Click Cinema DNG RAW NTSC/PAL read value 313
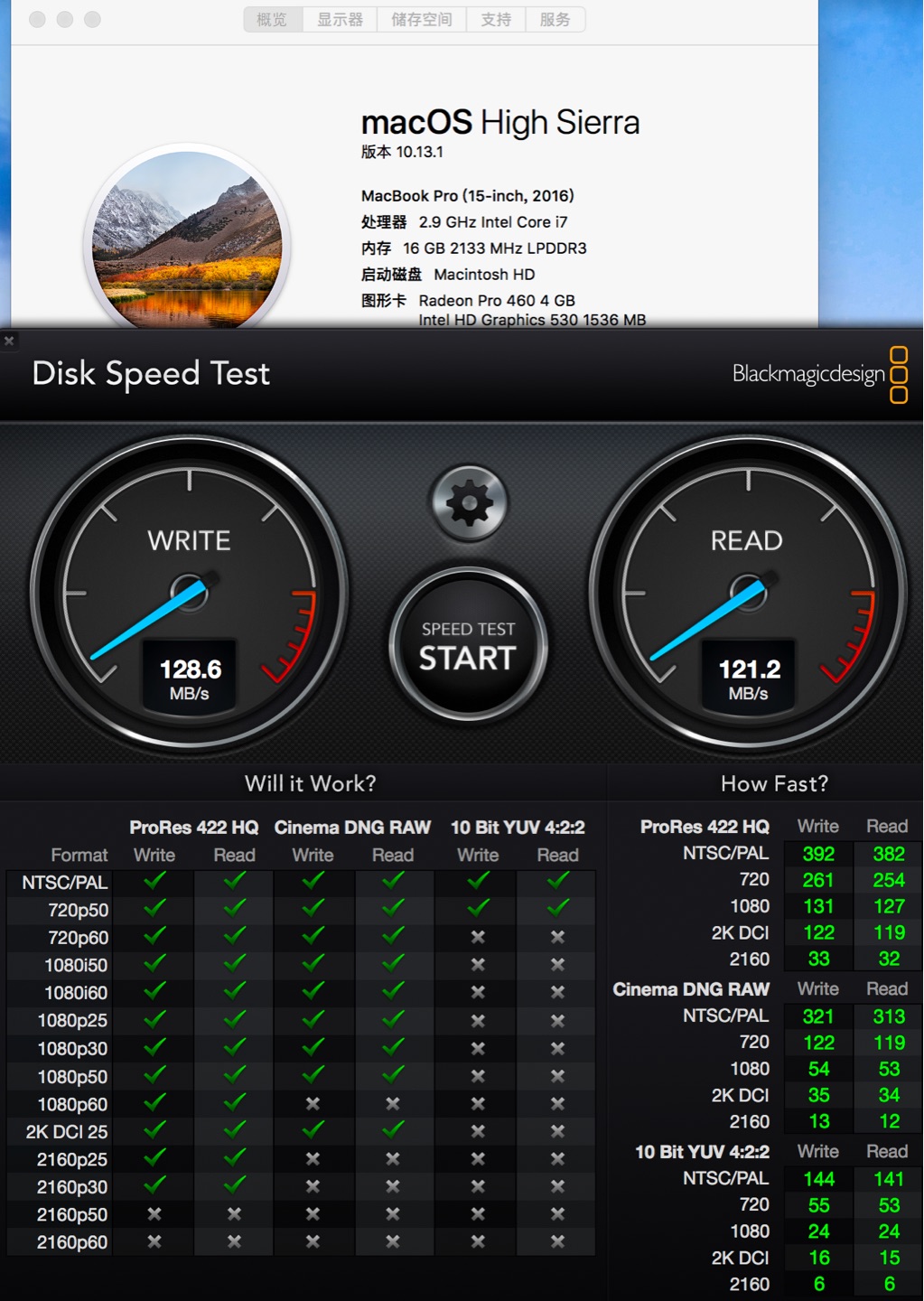The image size is (924, 1301). click(x=889, y=1016)
